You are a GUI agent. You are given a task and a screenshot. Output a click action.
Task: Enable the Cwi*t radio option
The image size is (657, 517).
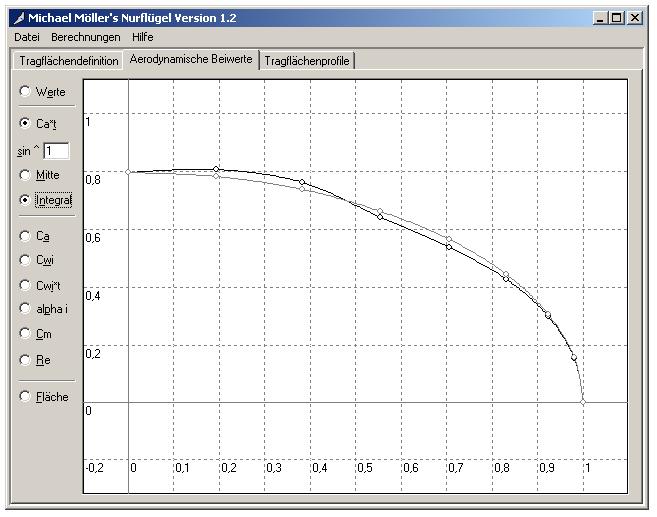(x=25, y=286)
